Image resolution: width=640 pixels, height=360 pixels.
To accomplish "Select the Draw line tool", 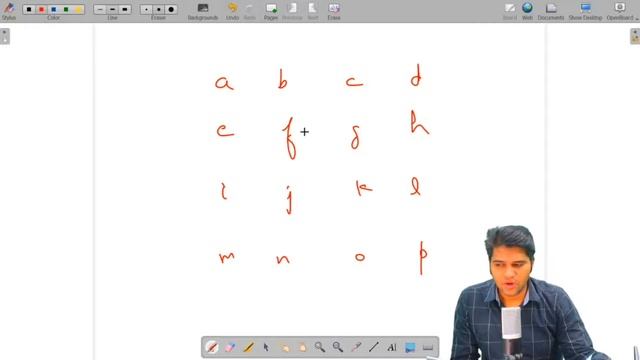I will tap(374, 347).
